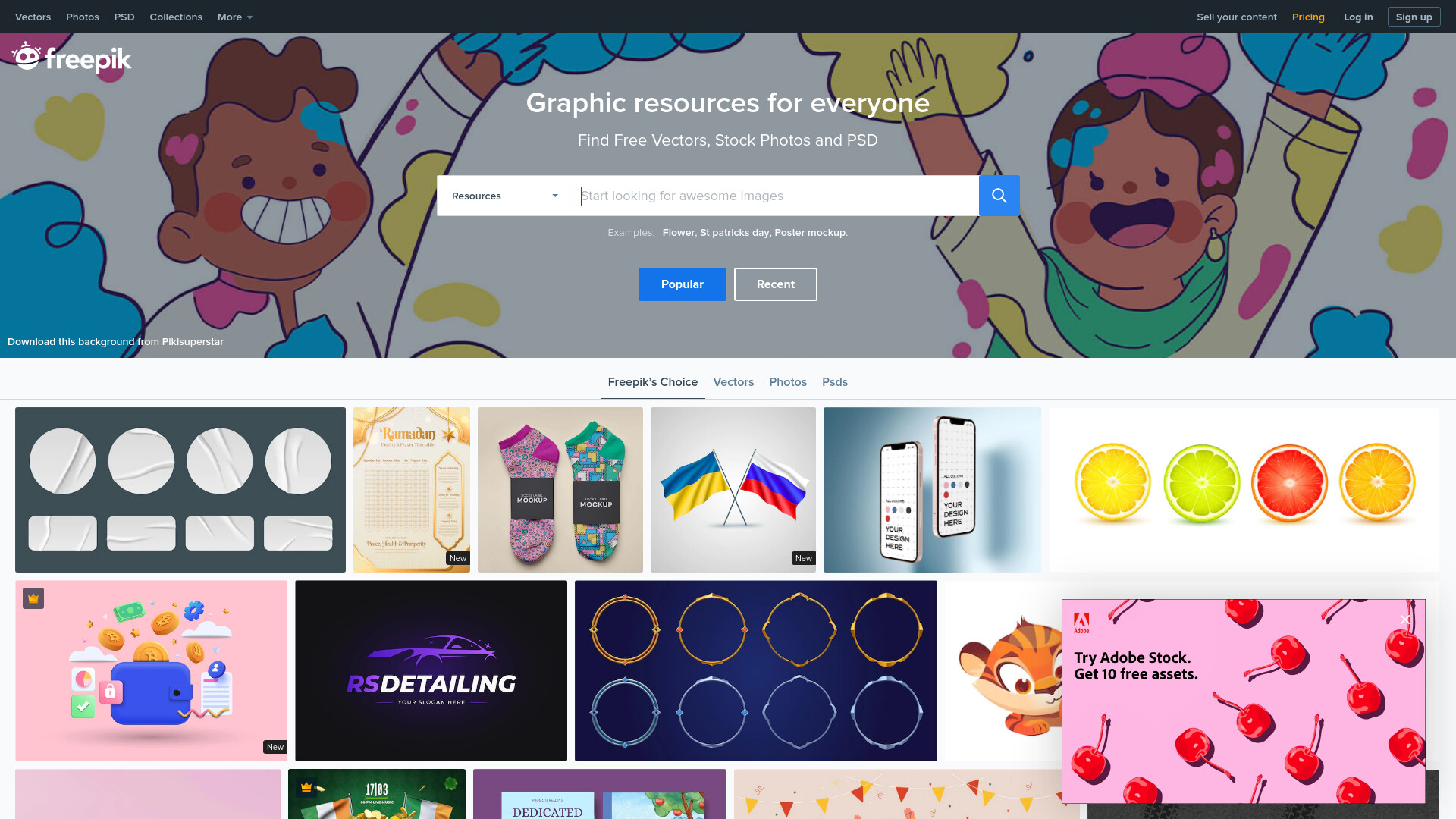Select the Psds tab
This screenshot has height=819, width=1456.
(834, 382)
